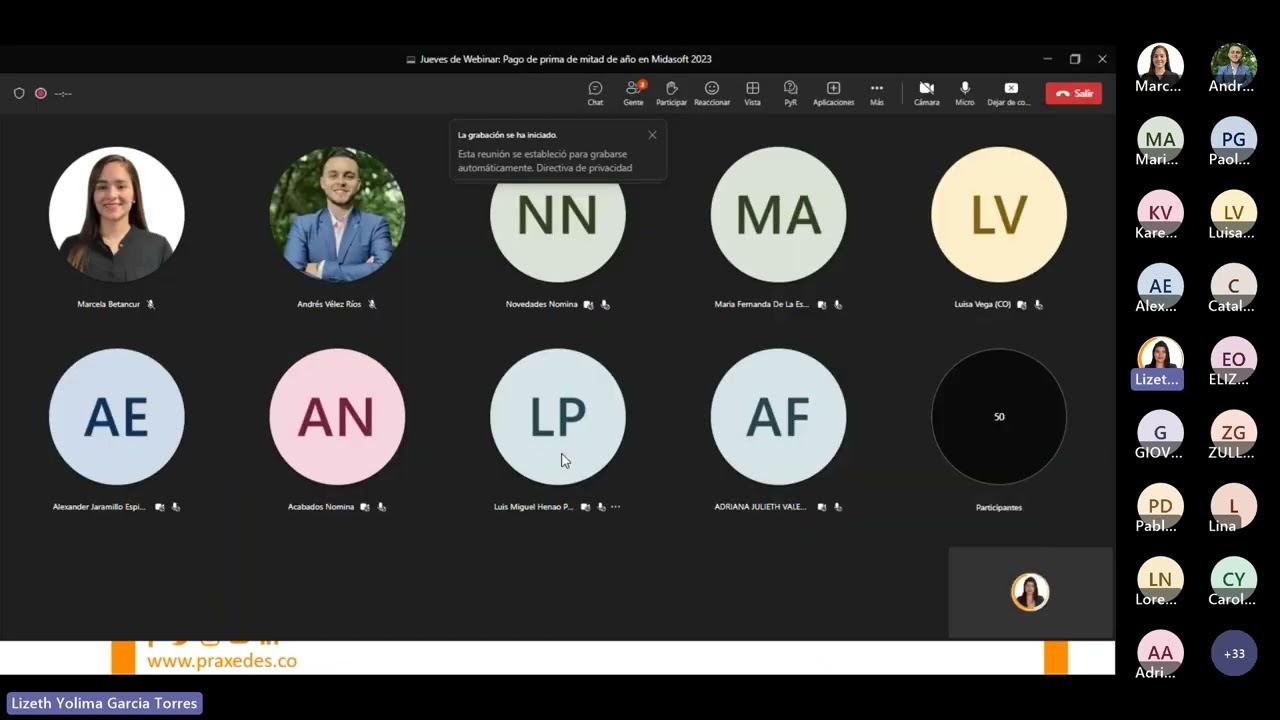Viewport: 1280px width, 720px height.
Task: Select the LV Luisa Vega avatar
Action: [999, 215]
